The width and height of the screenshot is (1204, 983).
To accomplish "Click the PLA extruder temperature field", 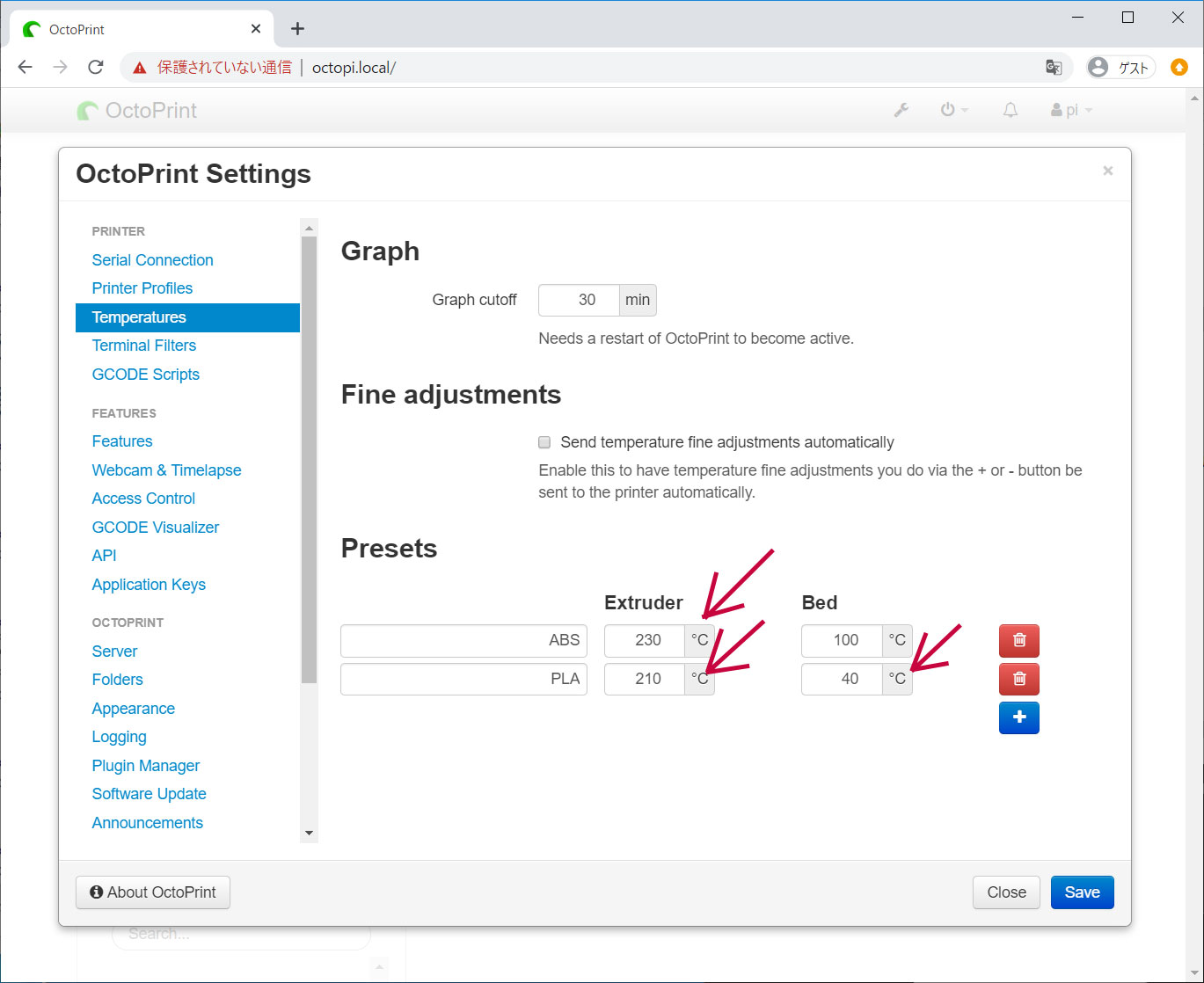I will 645,679.
